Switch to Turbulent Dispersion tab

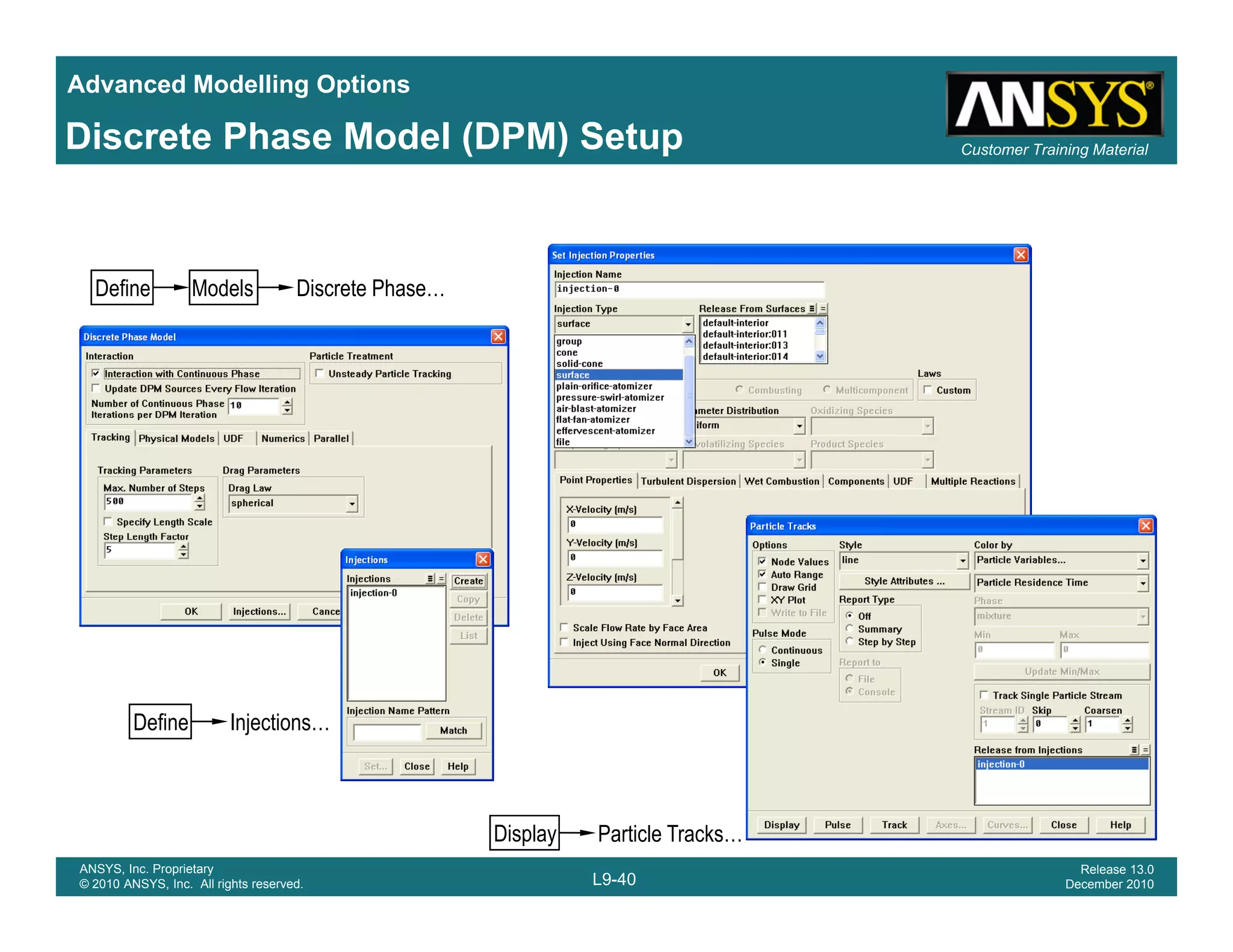coord(688,481)
